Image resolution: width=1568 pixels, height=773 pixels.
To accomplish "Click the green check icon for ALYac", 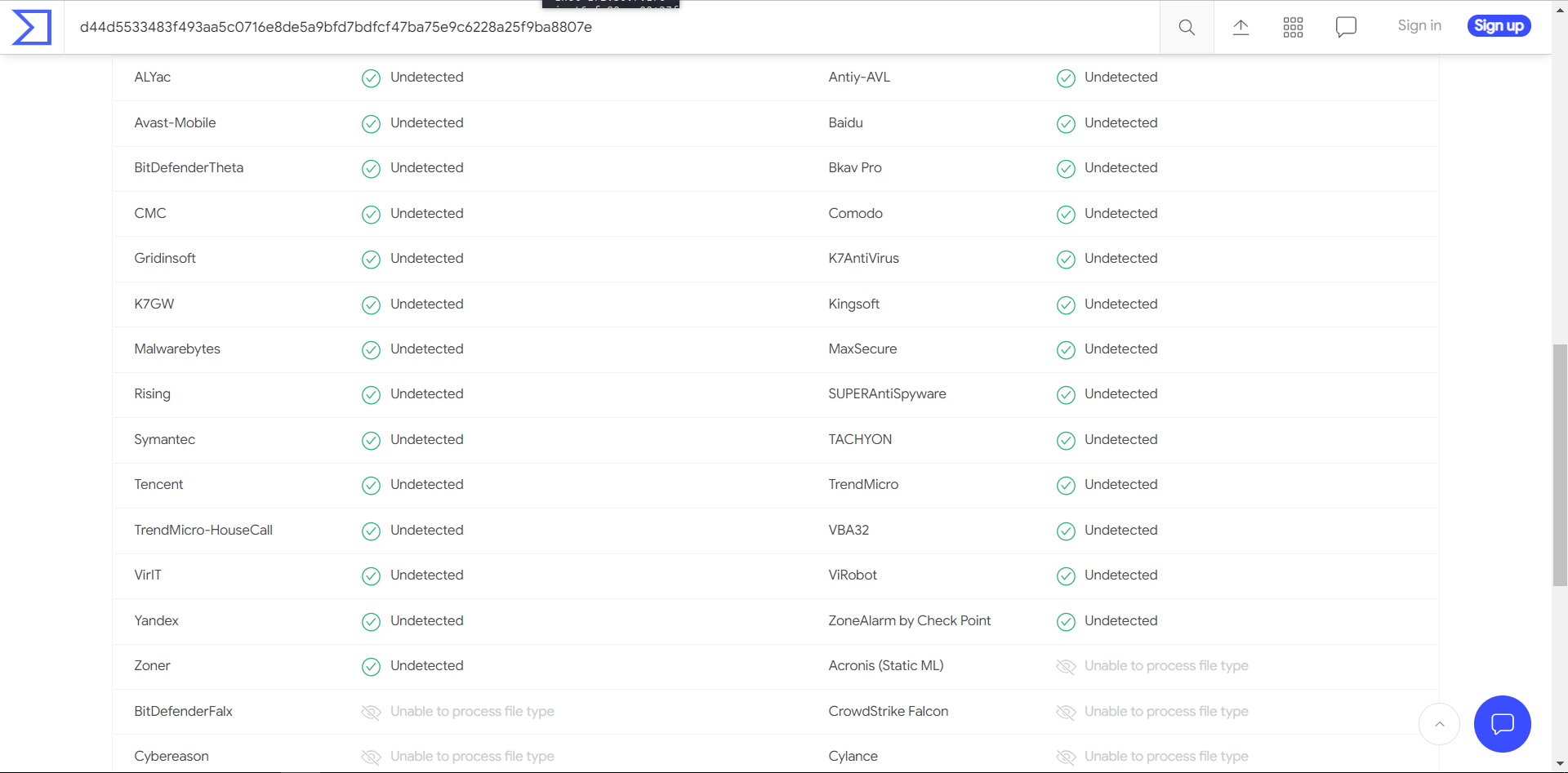I will pos(371,78).
